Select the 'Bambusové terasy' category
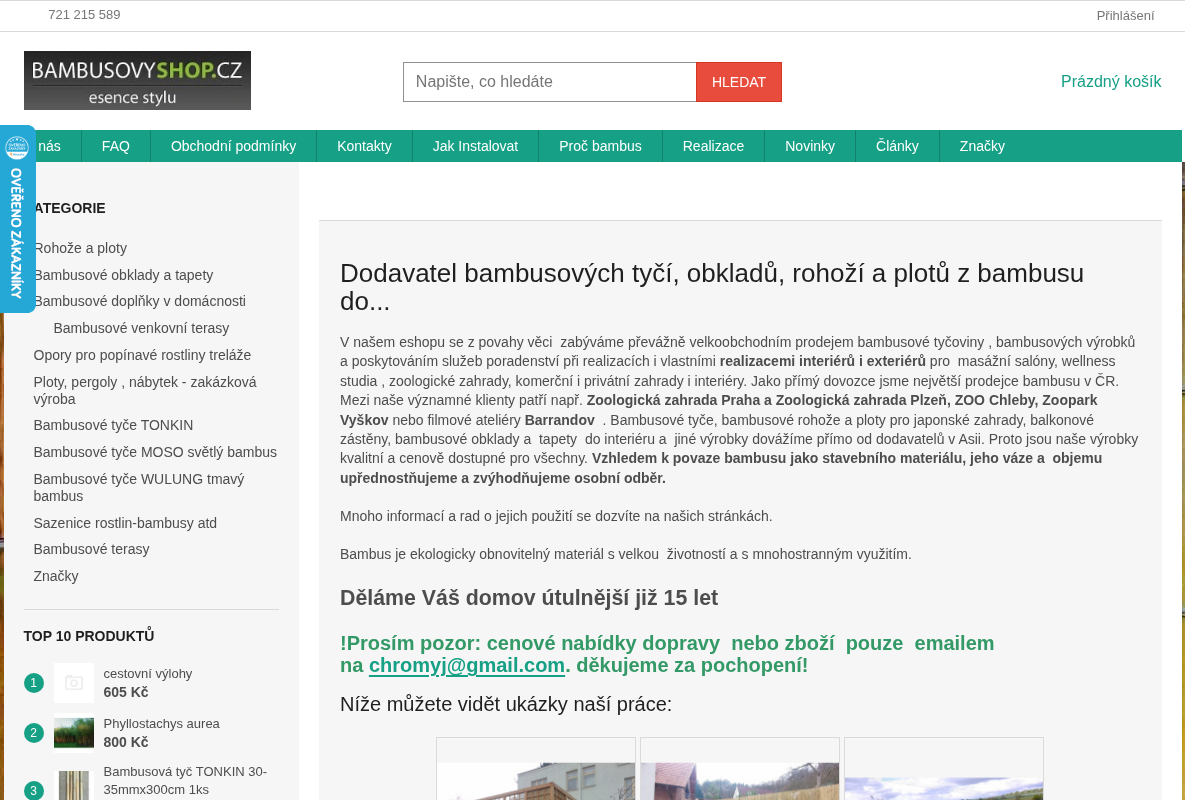This screenshot has height=800, width=1200. click(x=91, y=549)
